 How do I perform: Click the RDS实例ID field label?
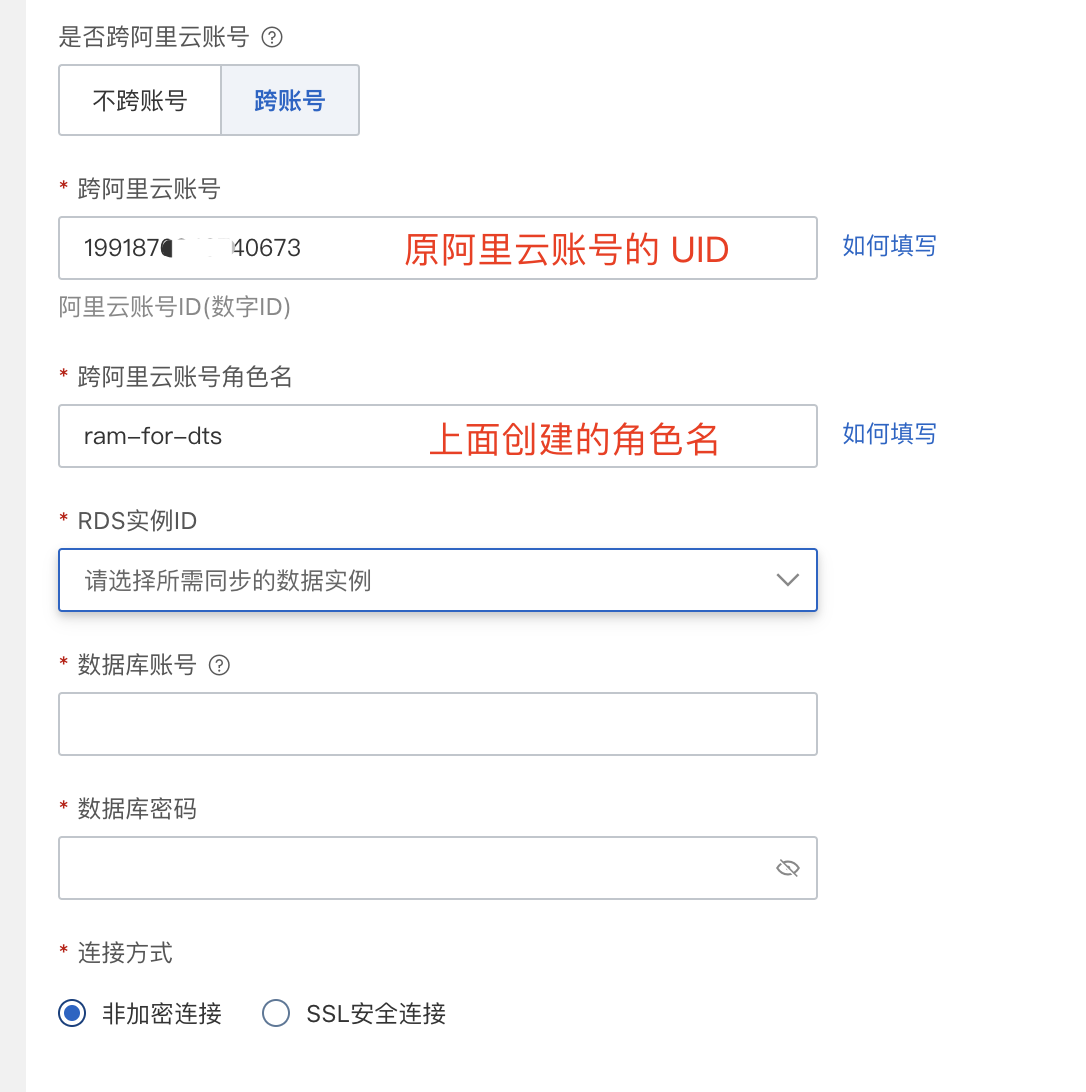pos(137,521)
